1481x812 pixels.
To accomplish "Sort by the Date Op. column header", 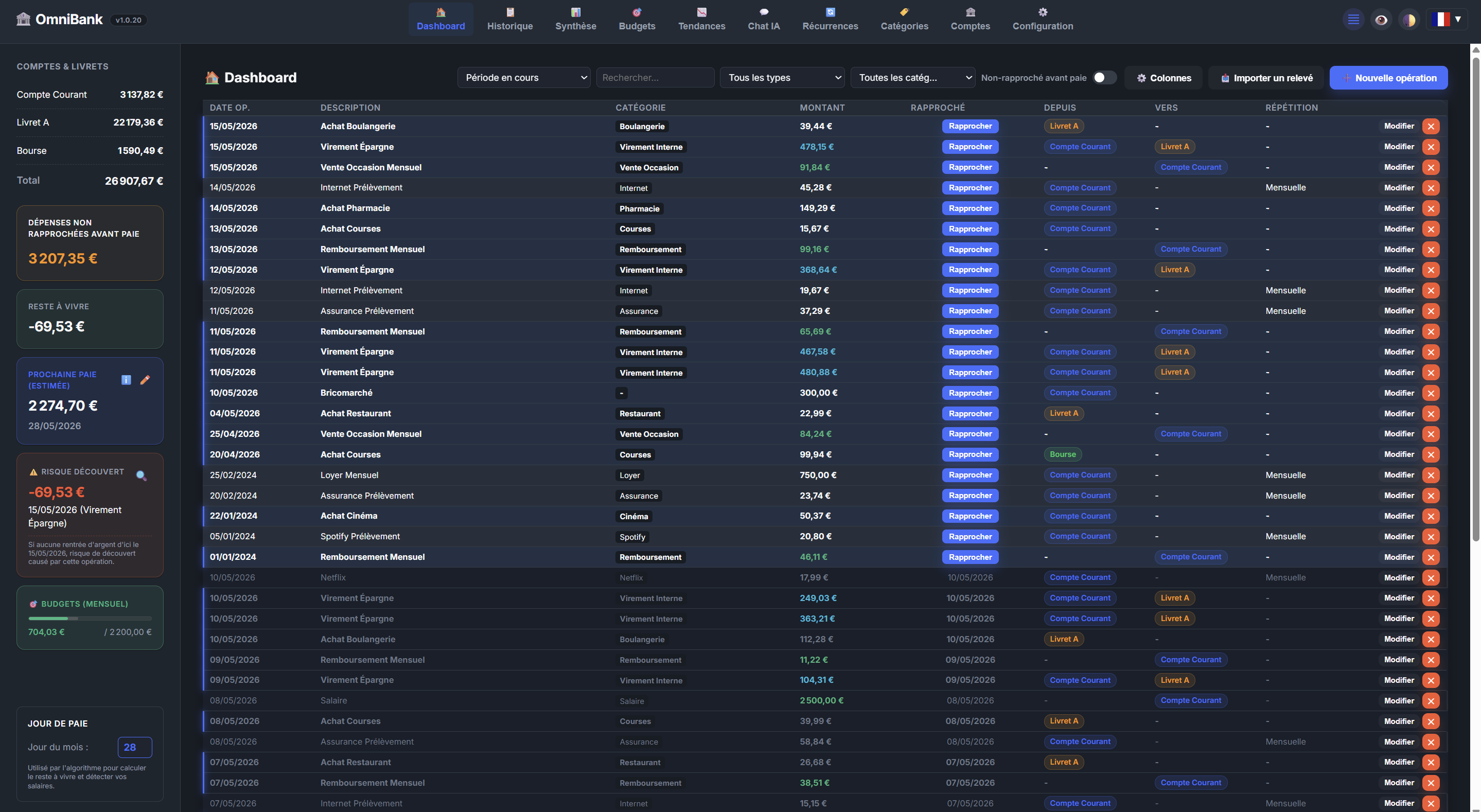I will pos(230,108).
